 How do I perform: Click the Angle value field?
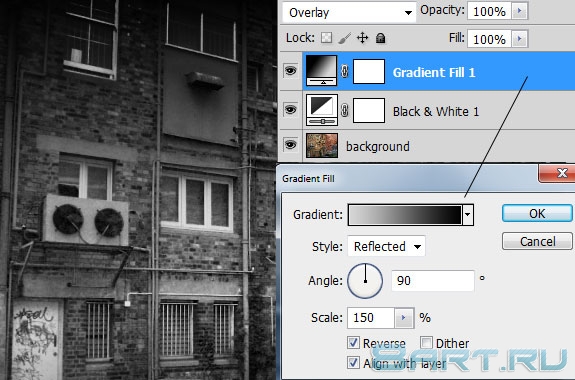click(x=433, y=281)
